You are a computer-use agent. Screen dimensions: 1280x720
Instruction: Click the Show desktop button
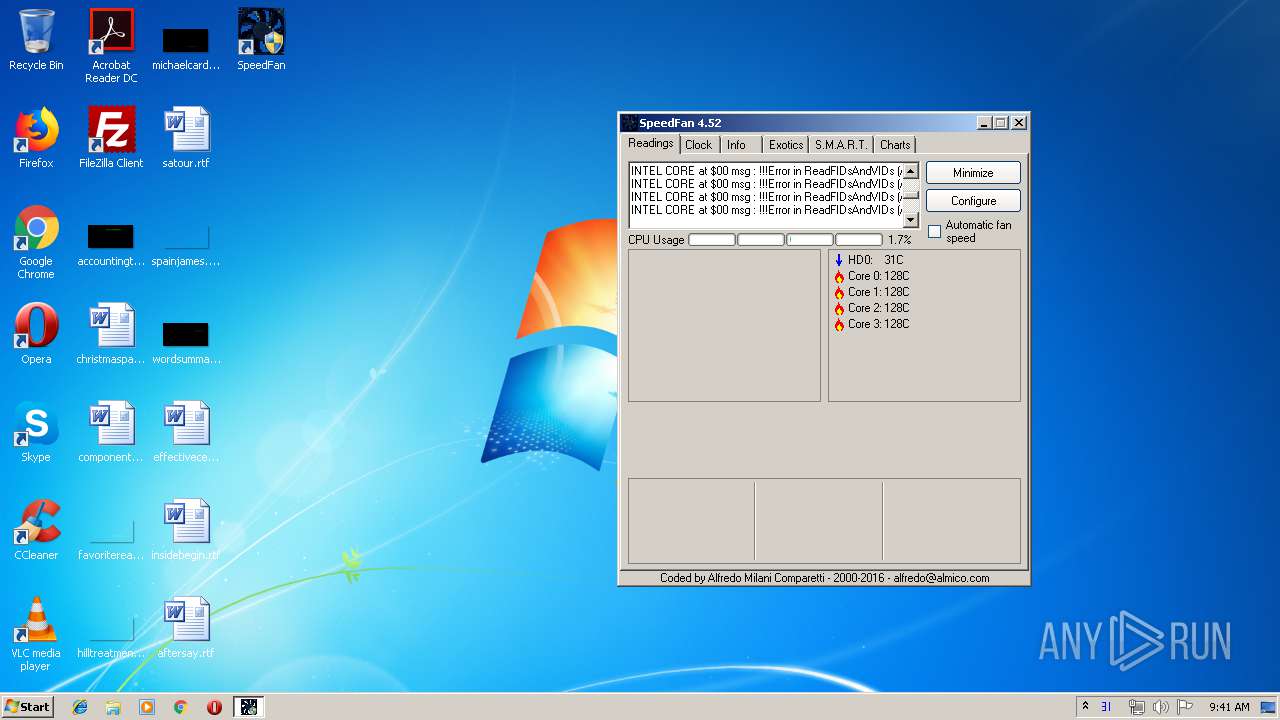(1269, 707)
